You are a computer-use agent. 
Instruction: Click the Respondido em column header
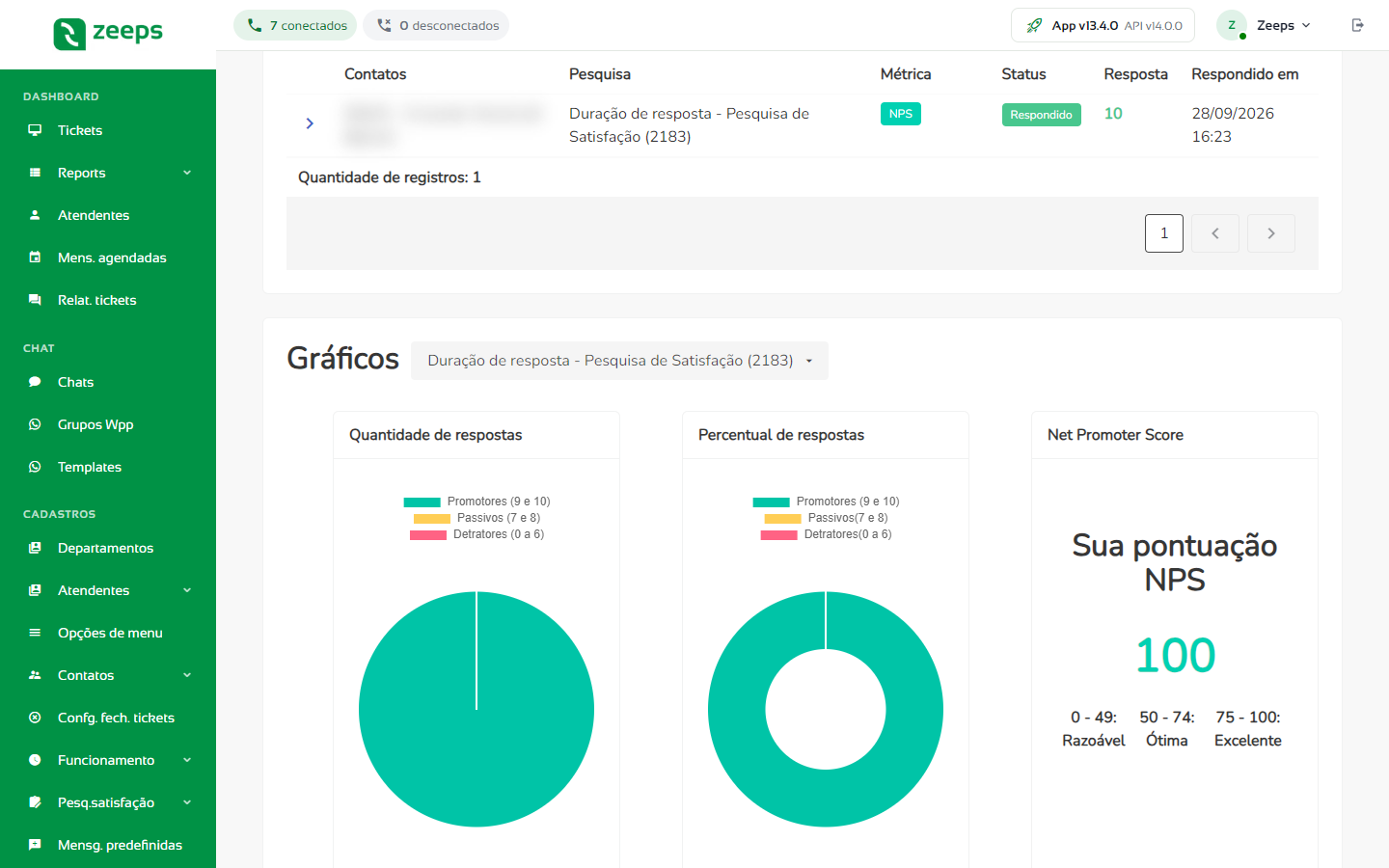pos(1245,74)
